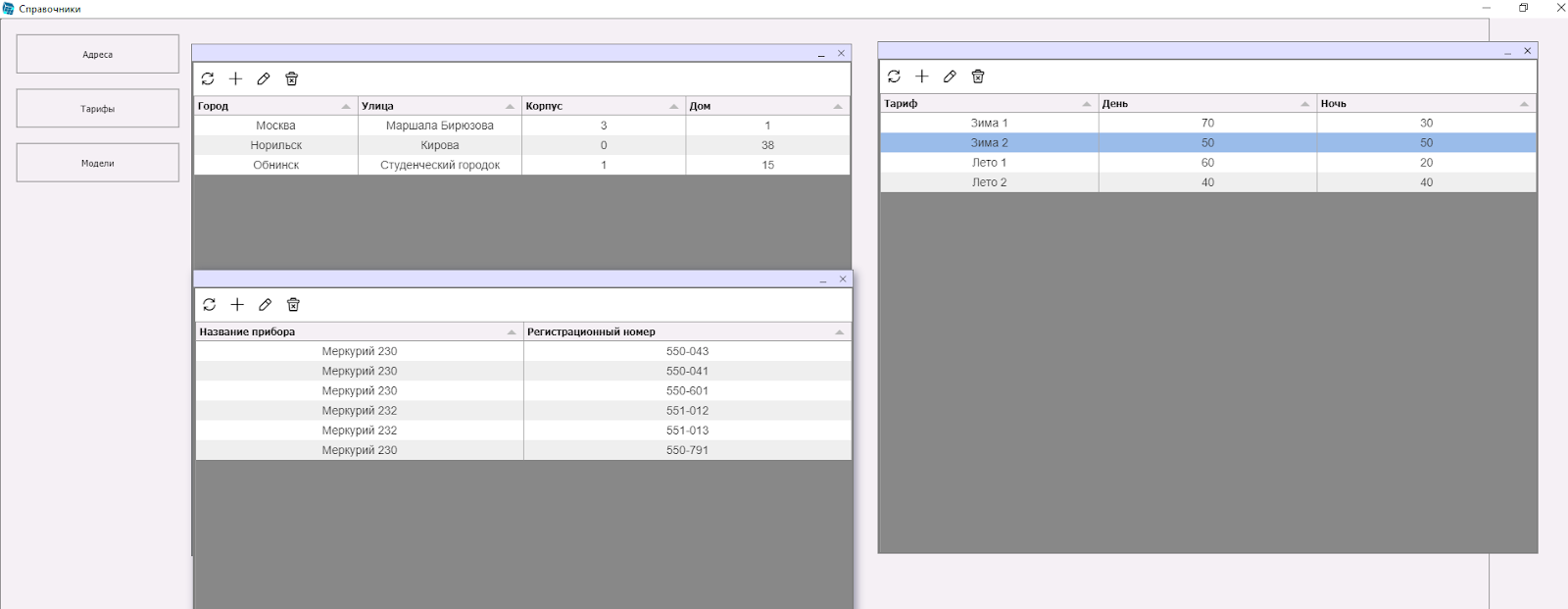The image size is (1568, 609).
Task: Edit selected device in models window
Action: tap(265, 305)
